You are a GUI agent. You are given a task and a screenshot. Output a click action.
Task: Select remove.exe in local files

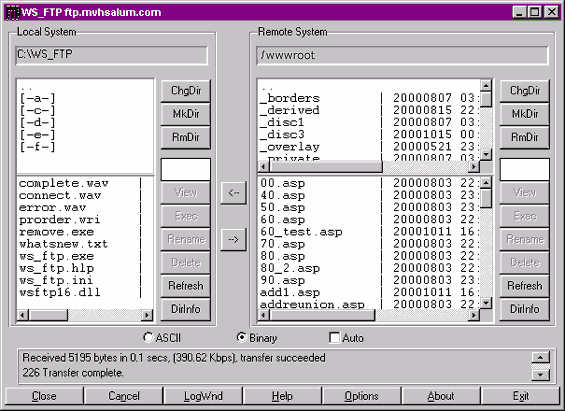57,232
